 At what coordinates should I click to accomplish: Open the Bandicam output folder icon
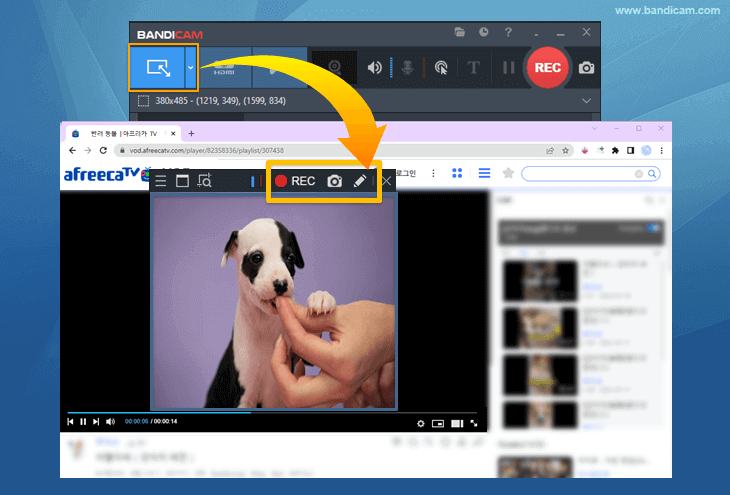tap(460, 32)
